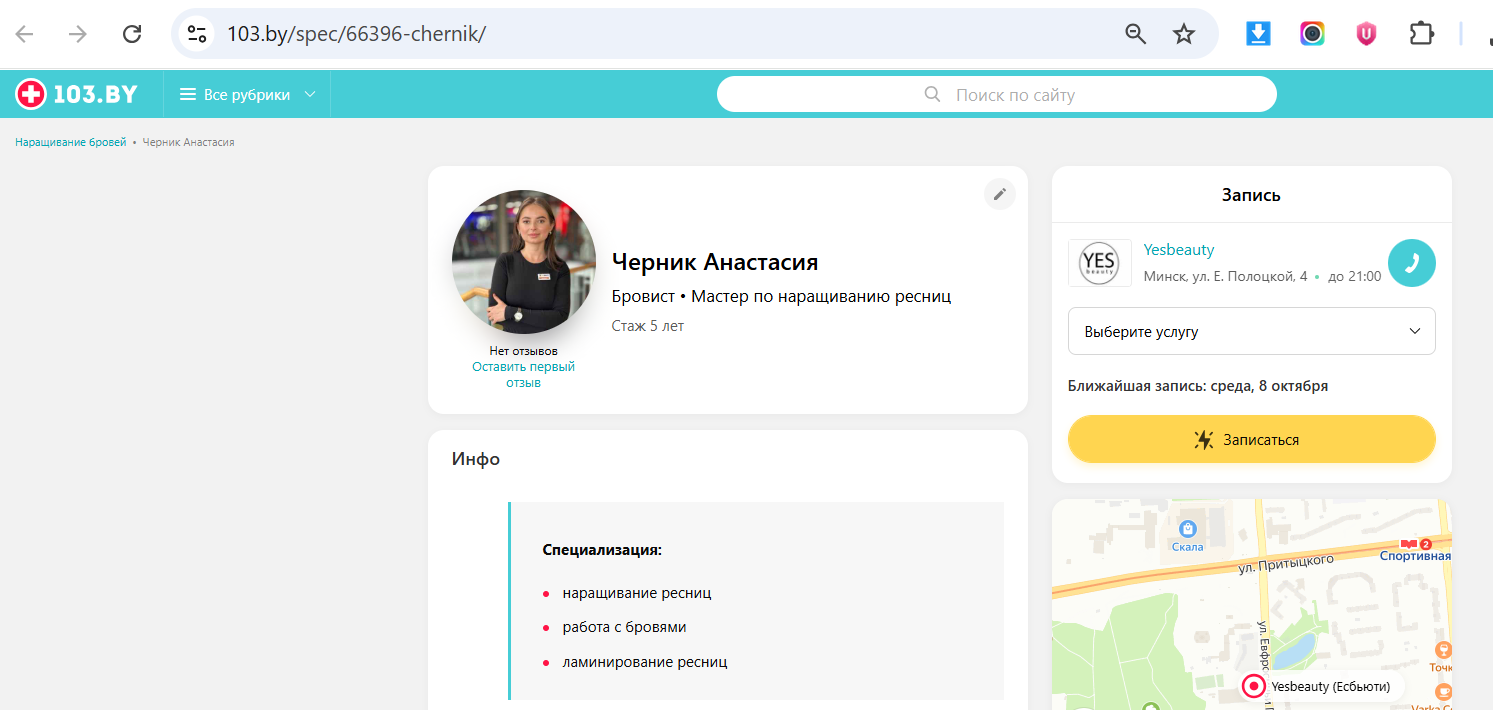
Task: Select the Стаж 5 лет text
Action: coord(648,326)
